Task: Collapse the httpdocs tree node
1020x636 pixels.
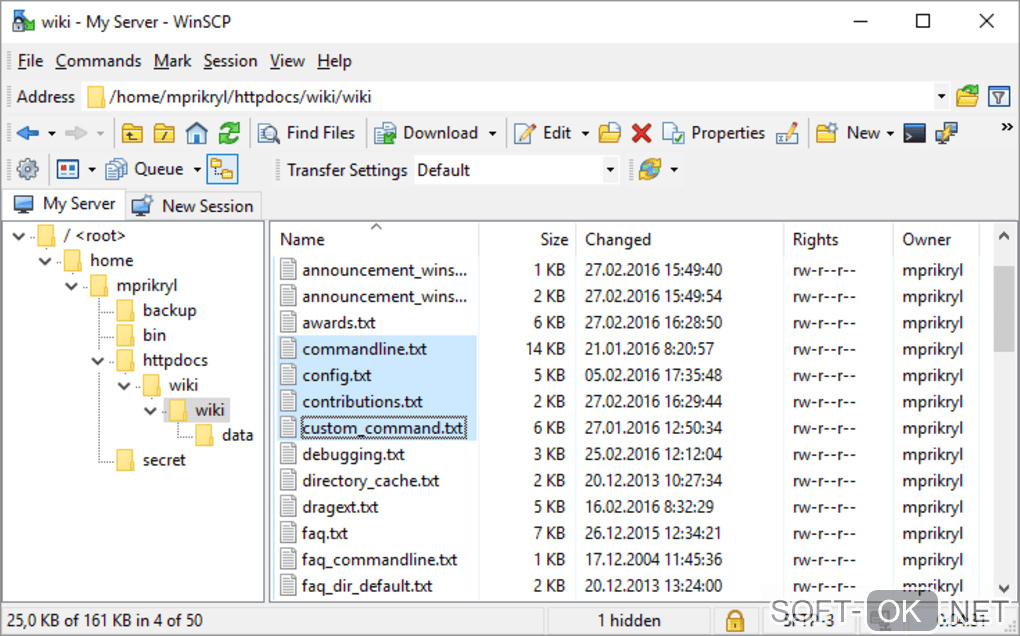Action: [x=98, y=360]
